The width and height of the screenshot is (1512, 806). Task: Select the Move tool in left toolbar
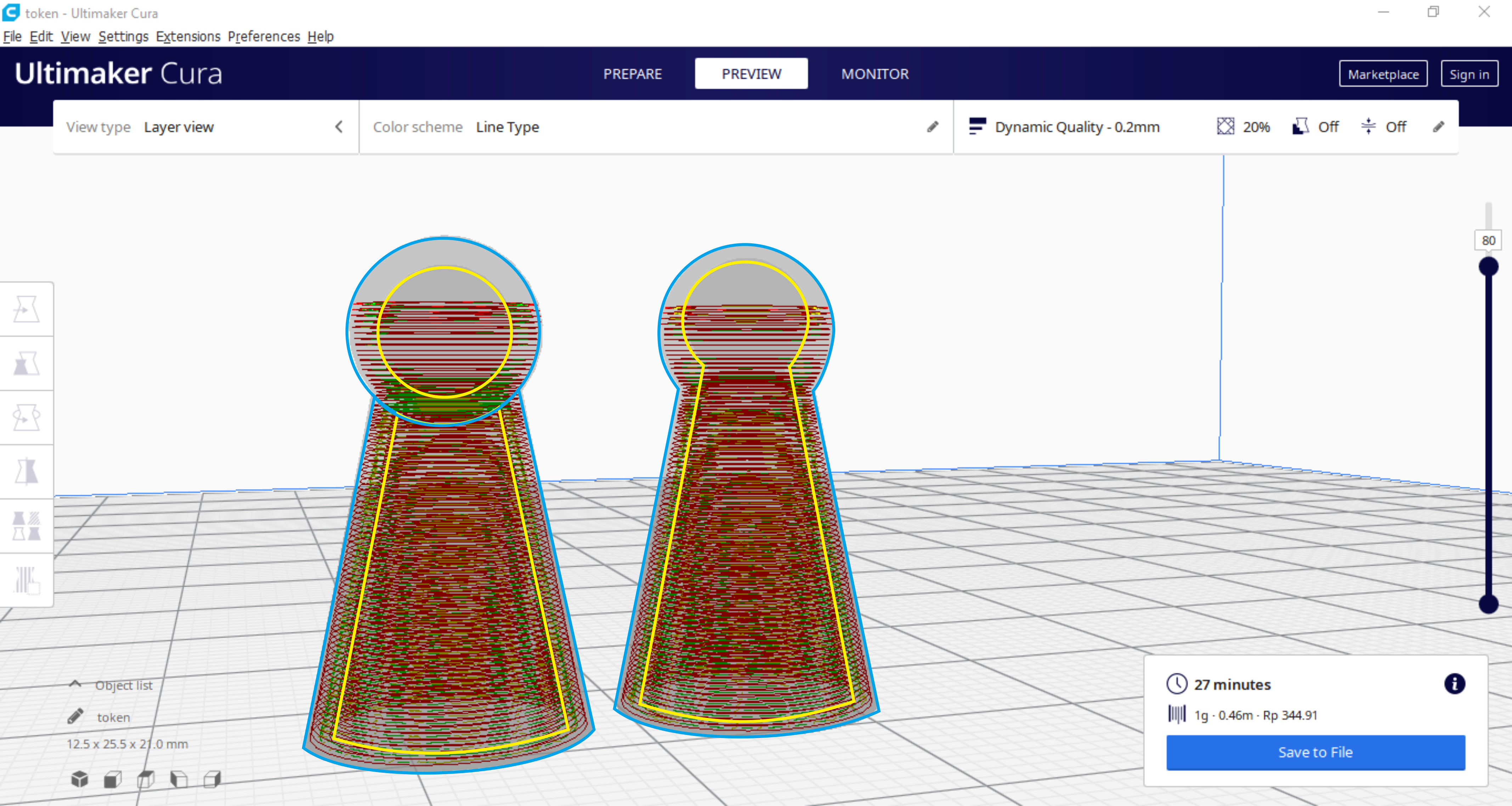click(27, 310)
